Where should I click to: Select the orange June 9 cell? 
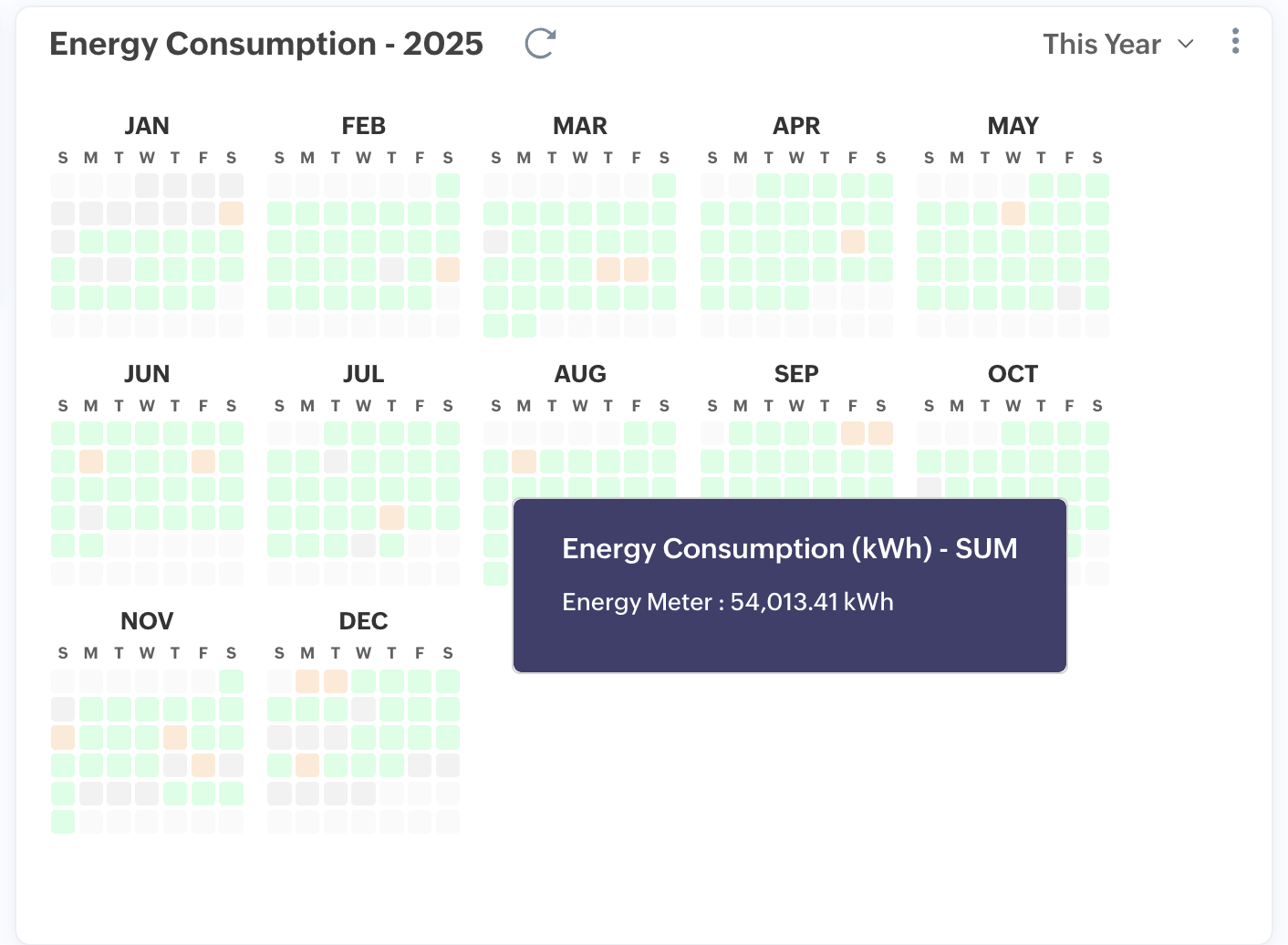[x=91, y=462]
